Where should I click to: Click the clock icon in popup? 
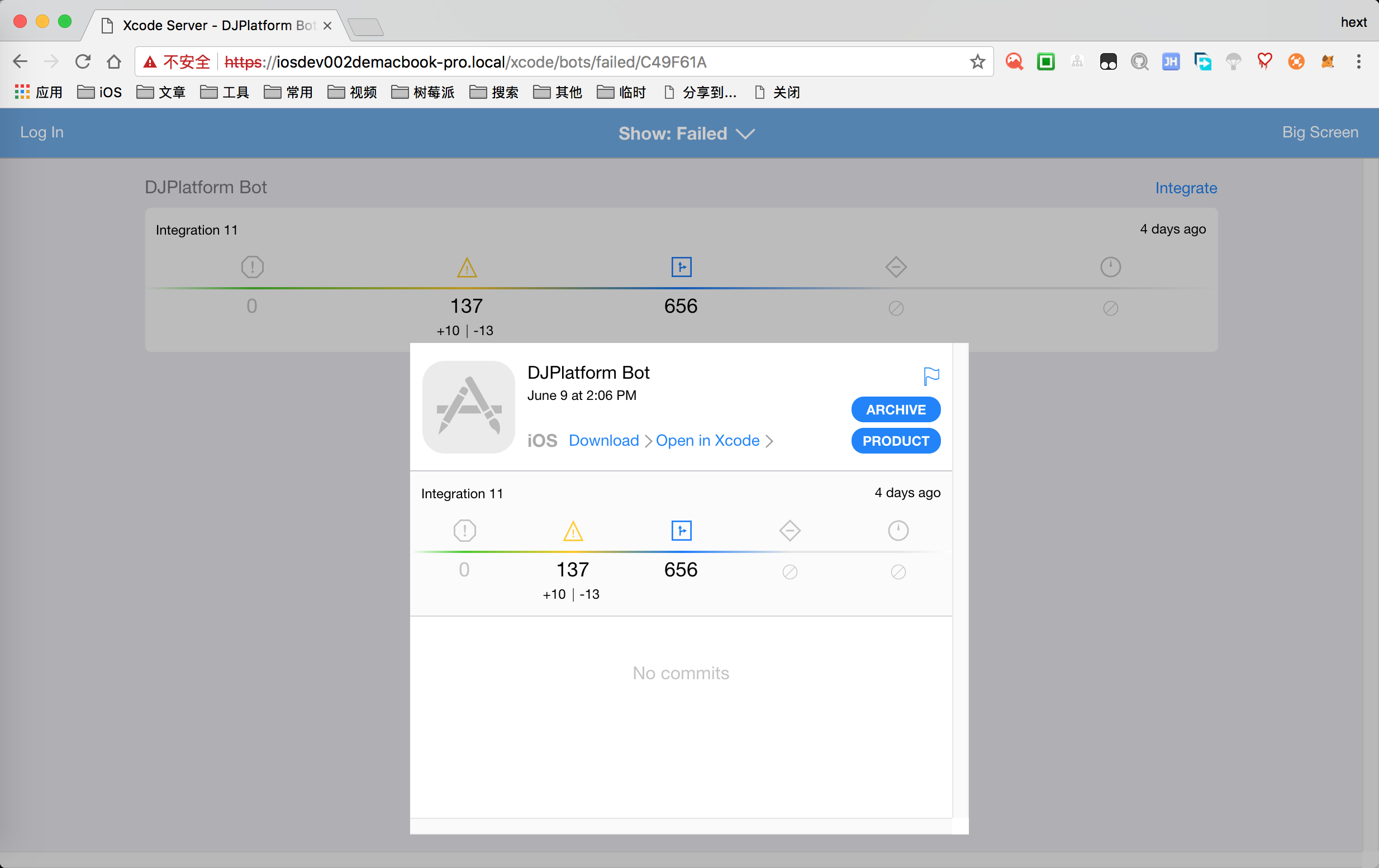coord(897,531)
